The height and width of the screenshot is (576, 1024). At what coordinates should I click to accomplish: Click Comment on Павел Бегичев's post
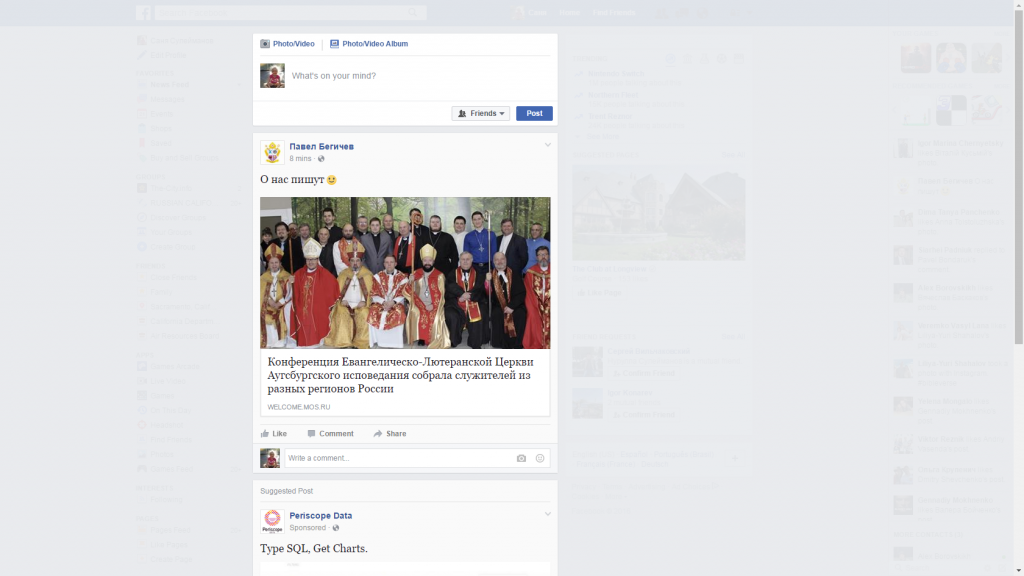click(330, 434)
